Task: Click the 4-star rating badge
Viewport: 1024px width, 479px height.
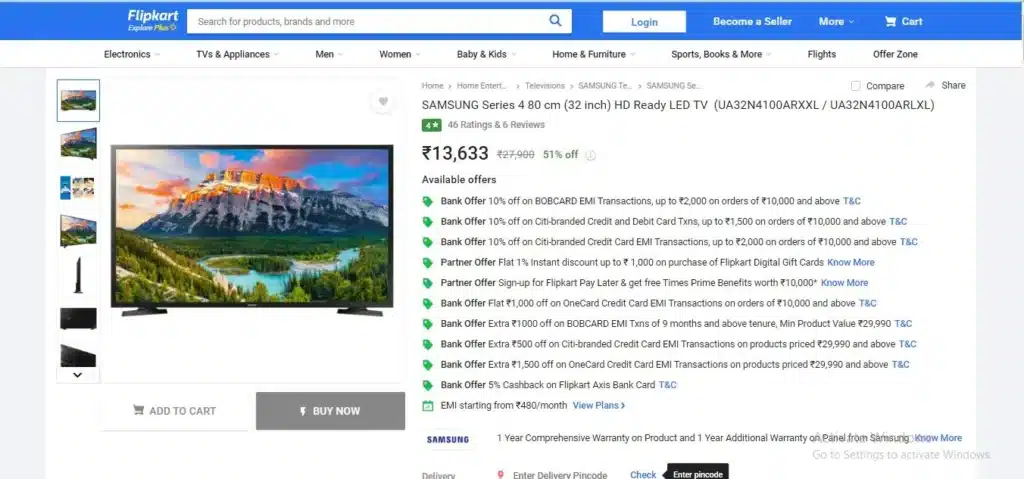Action: pyautogui.click(x=431, y=125)
